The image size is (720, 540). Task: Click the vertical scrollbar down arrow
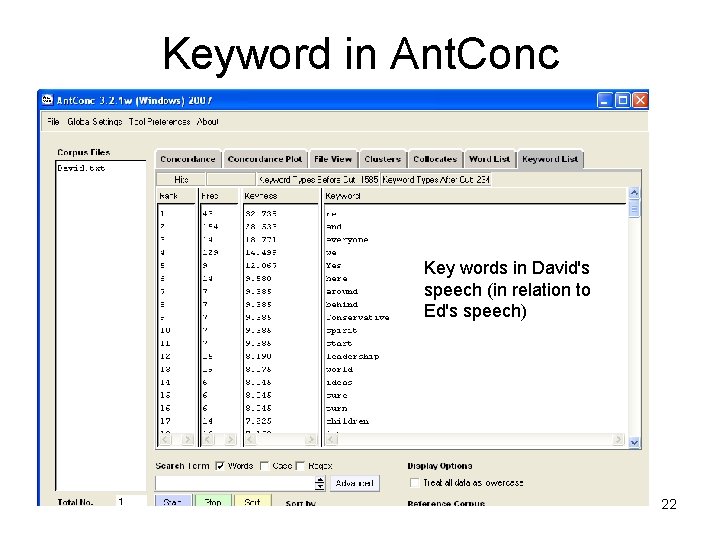pyautogui.click(x=634, y=443)
